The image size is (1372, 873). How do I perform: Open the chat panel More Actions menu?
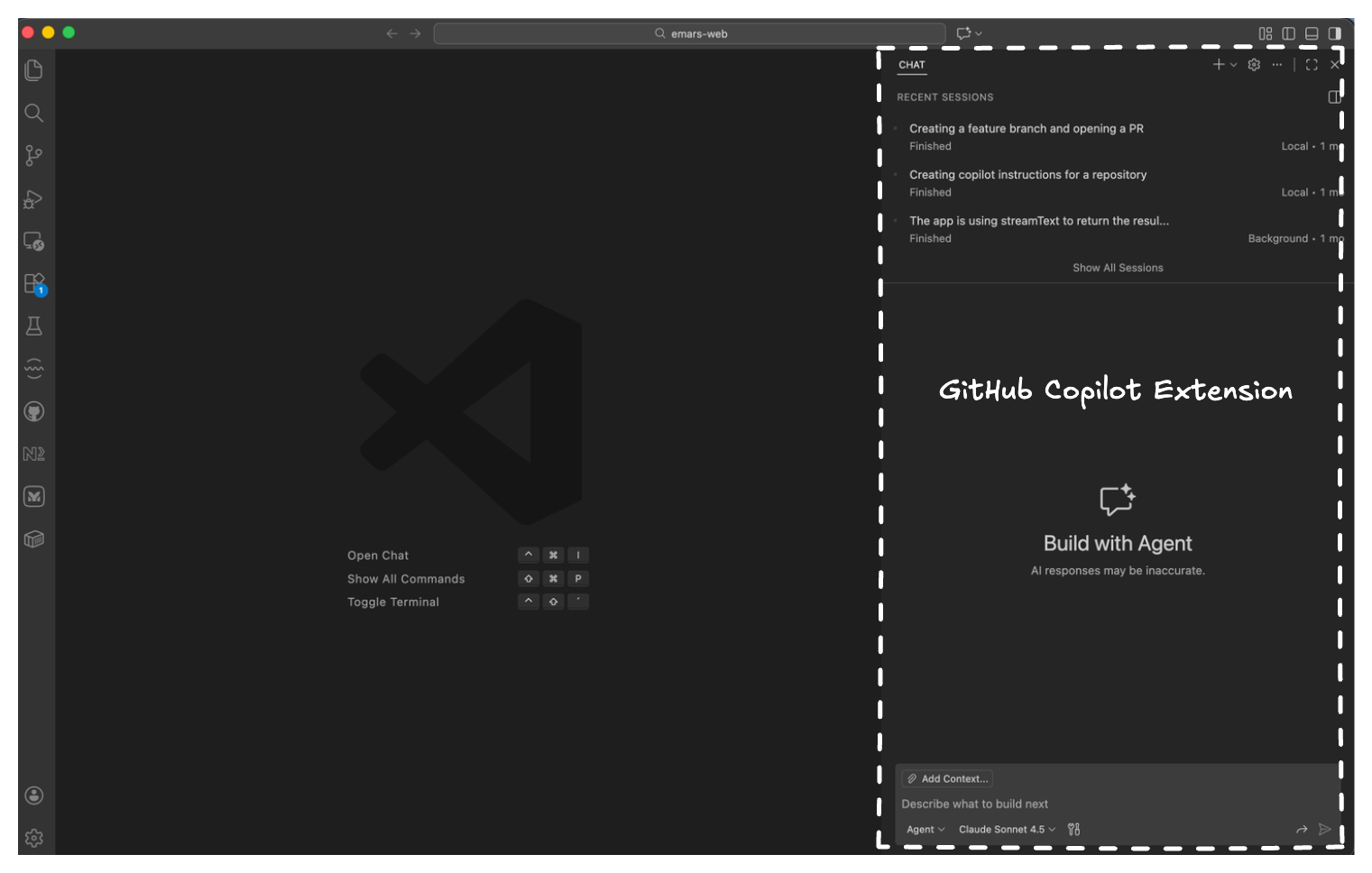[x=1276, y=64]
